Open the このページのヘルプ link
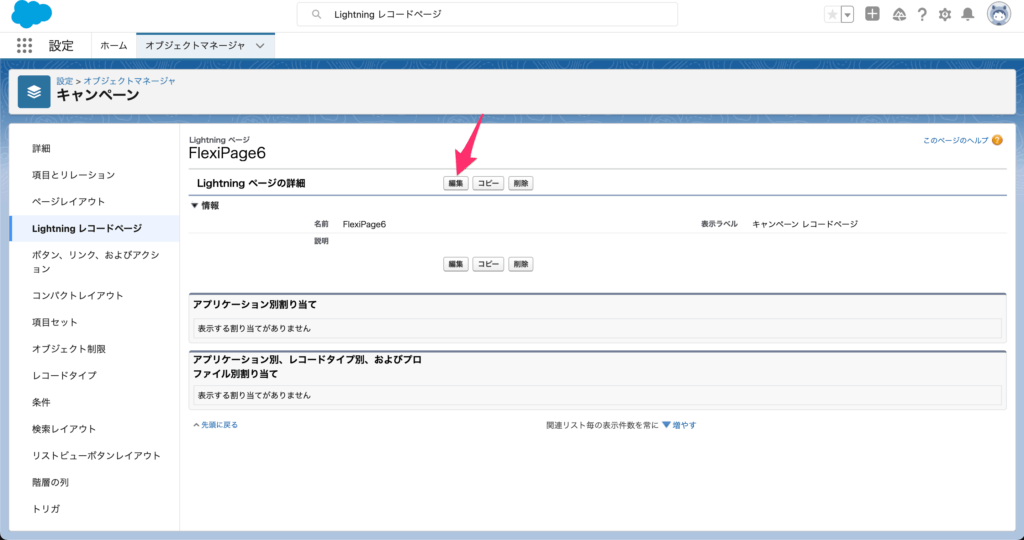Viewport: 1024px width, 540px height. [x=955, y=141]
